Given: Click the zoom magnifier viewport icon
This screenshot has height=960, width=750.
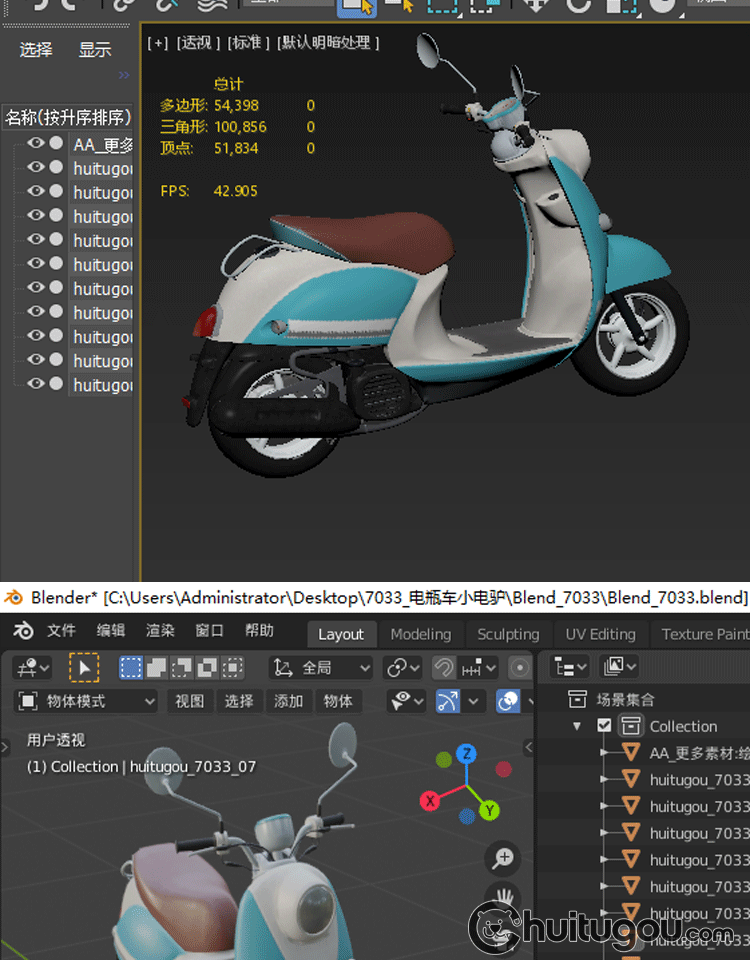Looking at the screenshot, I should (x=503, y=857).
